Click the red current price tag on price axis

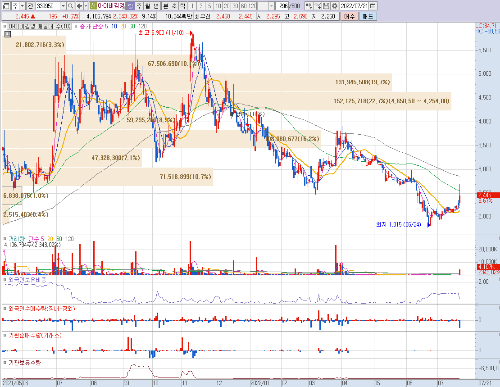488,195
